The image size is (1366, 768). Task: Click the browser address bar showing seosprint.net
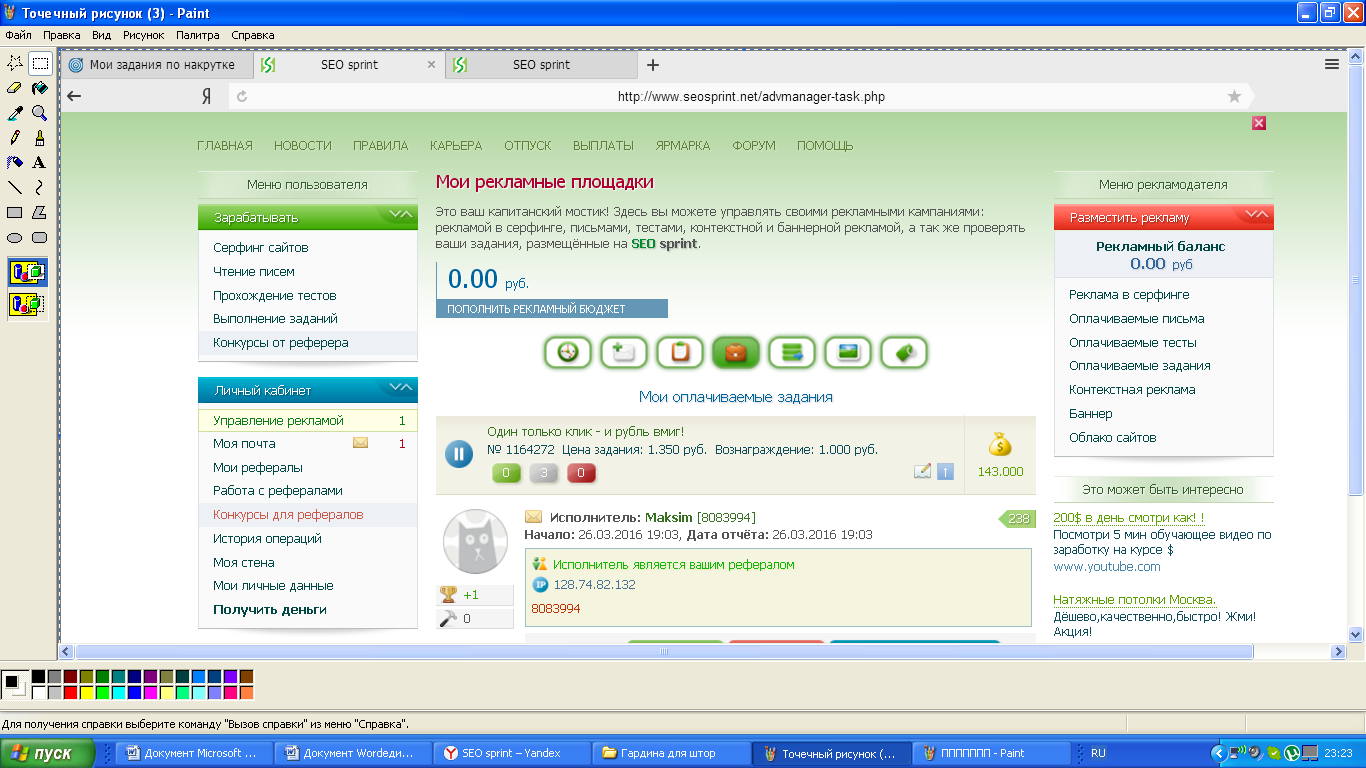click(739, 97)
